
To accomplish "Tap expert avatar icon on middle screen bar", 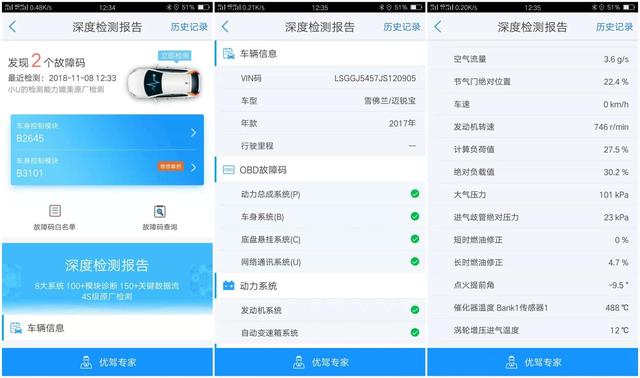I will 299,362.
